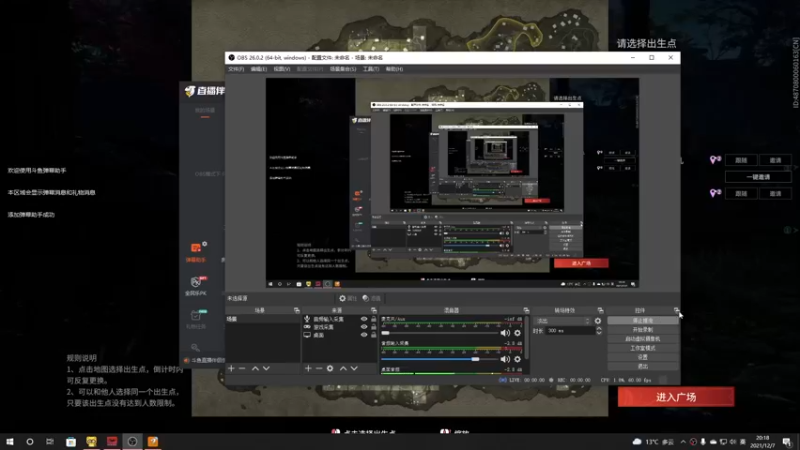Add a new scene with the plus button

tap(231, 368)
